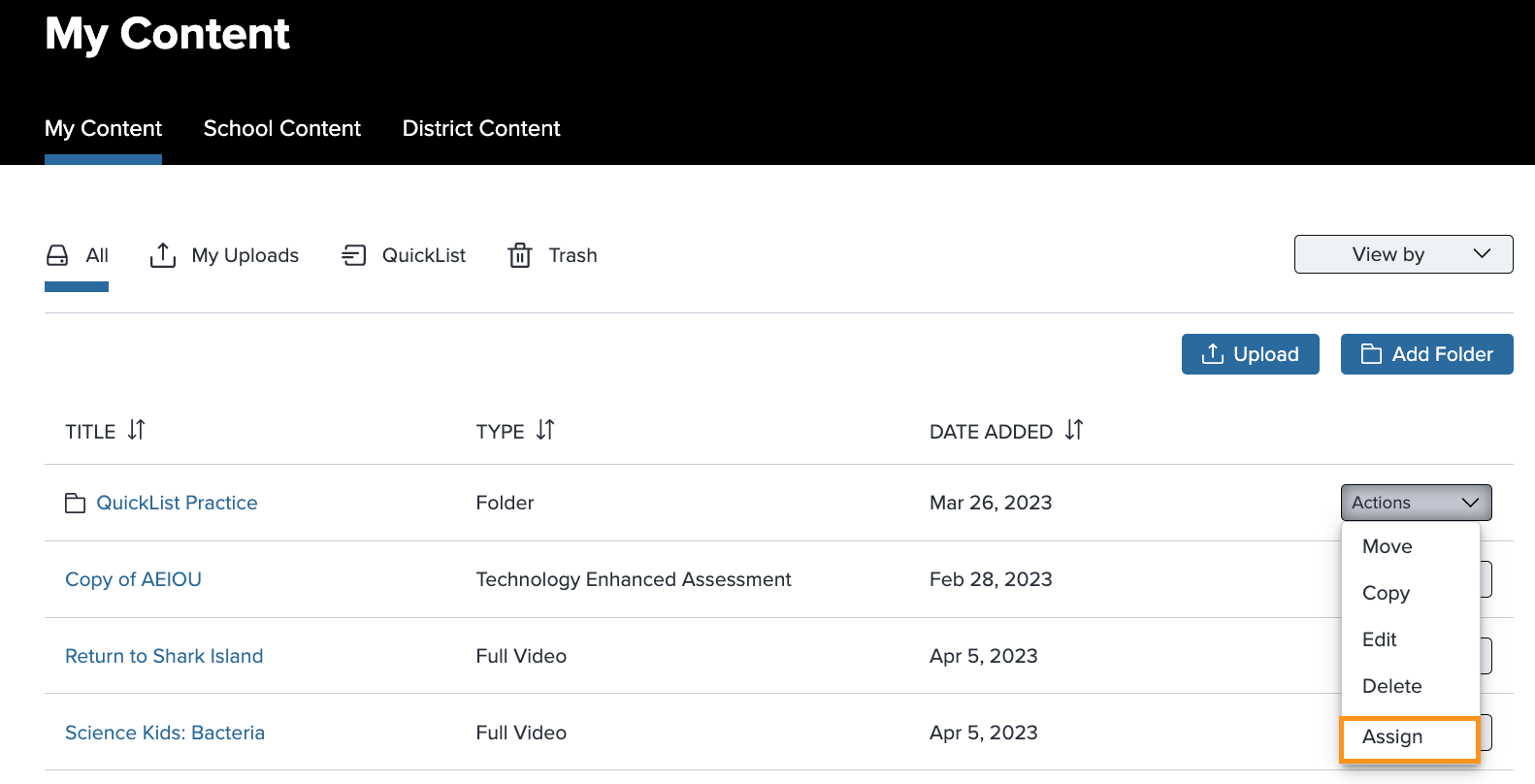The width and height of the screenshot is (1535, 784).
Task: Click the upload arrow icon for My Uploads
Action: point(163,255)
